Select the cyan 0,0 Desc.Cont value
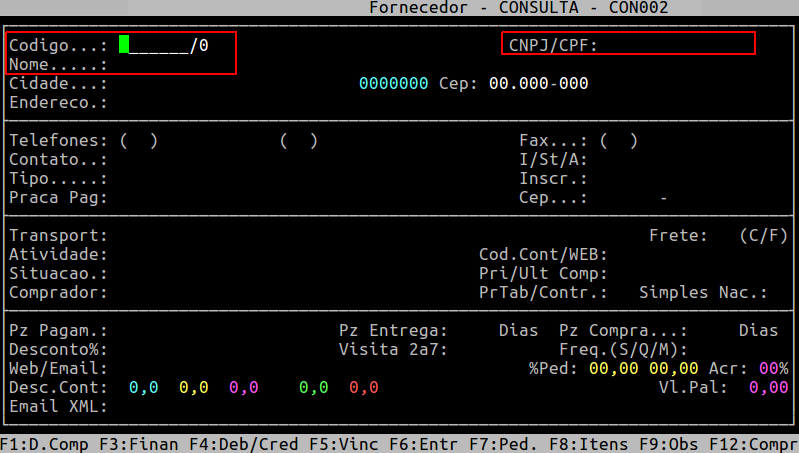Screen dimensions: 799x453 pyautogui.click(x=143, y=388)
